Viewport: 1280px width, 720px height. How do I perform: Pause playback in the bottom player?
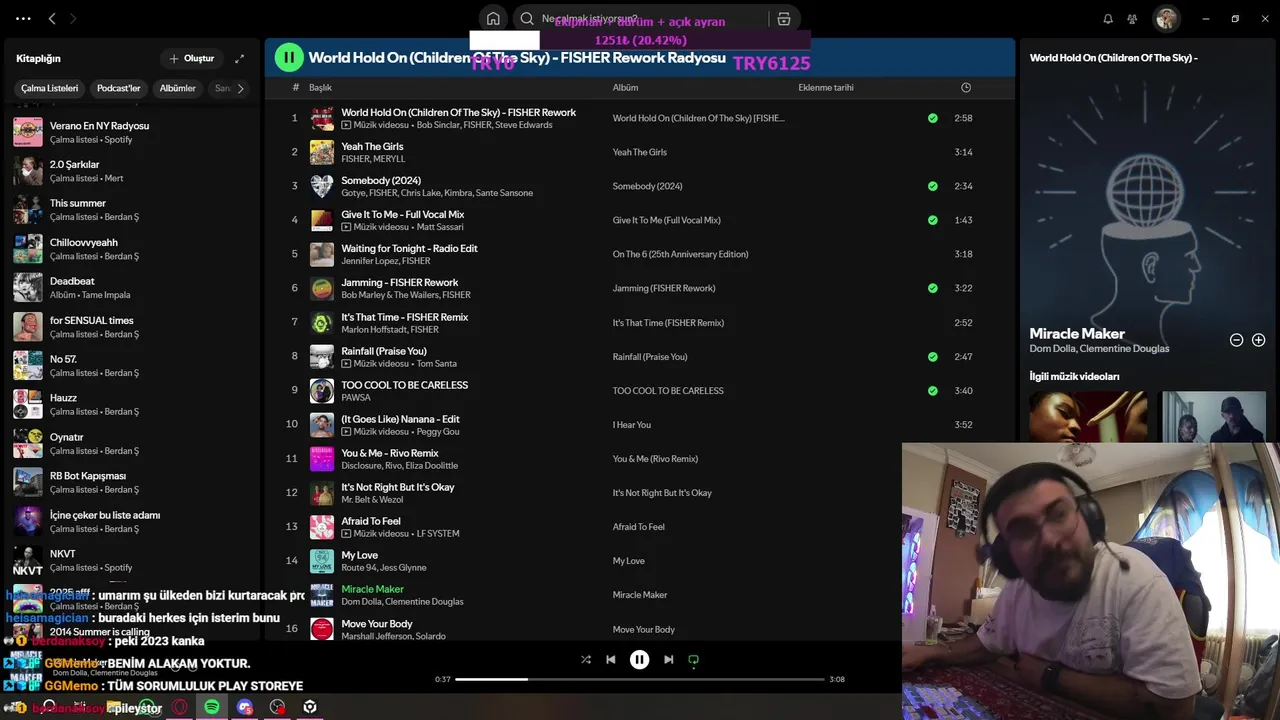click(x=639, y=659)
